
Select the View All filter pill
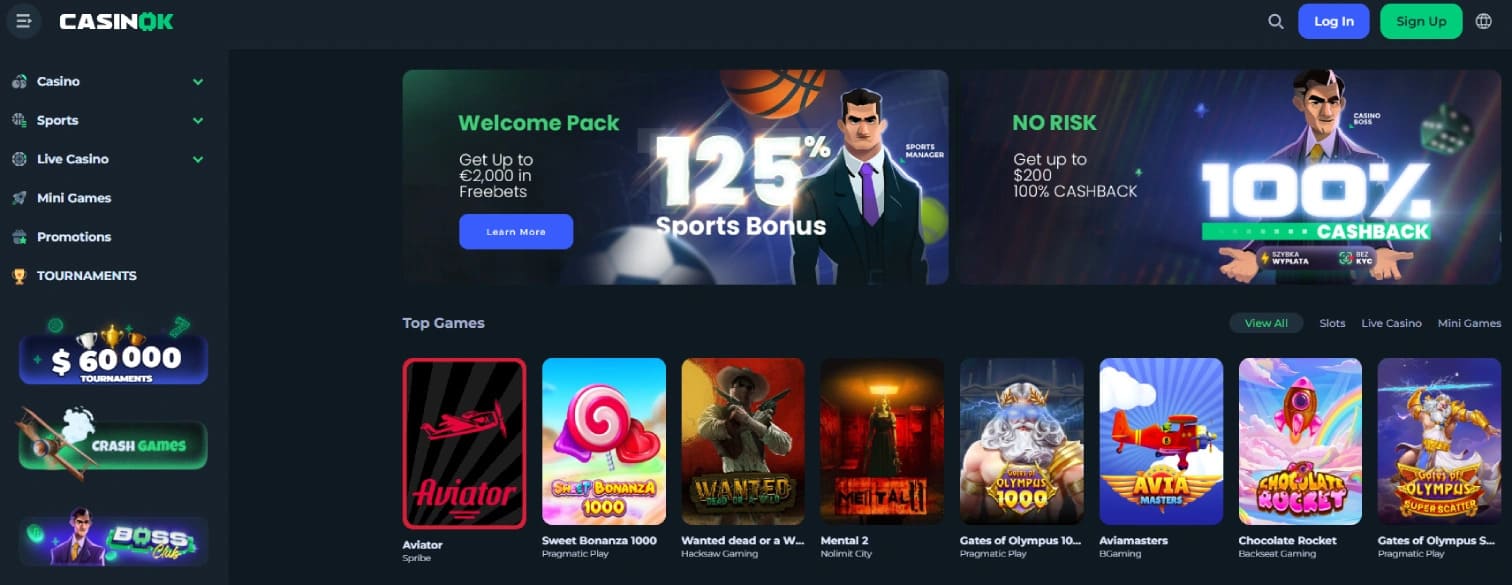[1266, 323]
